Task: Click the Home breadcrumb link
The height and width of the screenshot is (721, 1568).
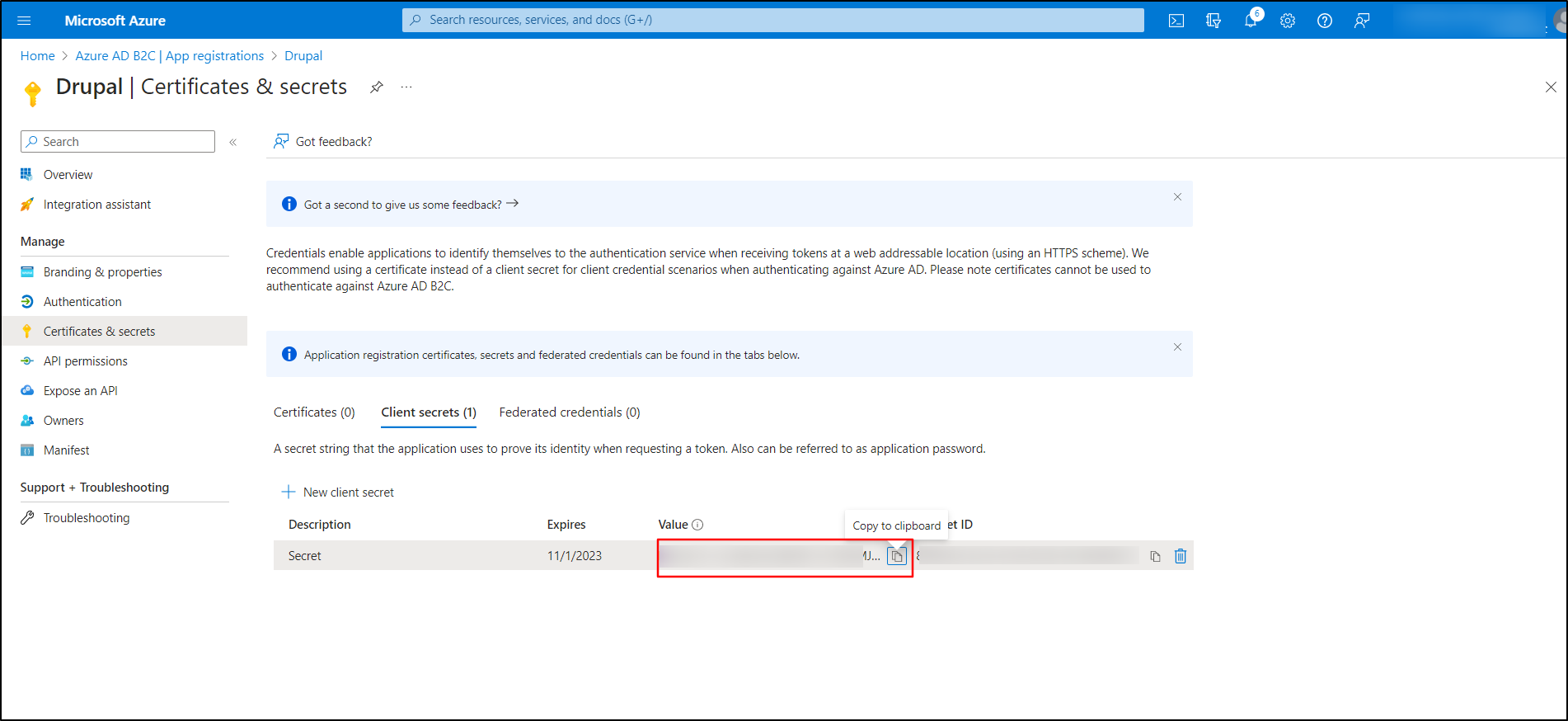Action: (x=38, y=56)
